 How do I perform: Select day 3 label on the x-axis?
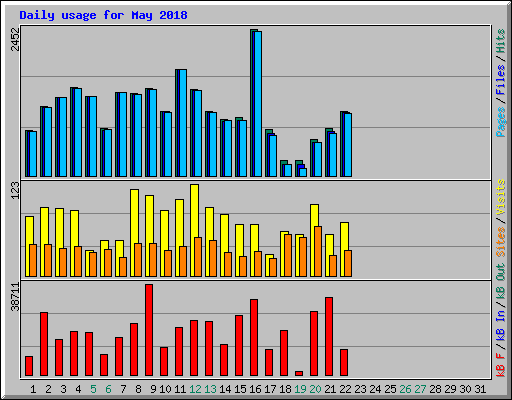[x=63, y=389]
